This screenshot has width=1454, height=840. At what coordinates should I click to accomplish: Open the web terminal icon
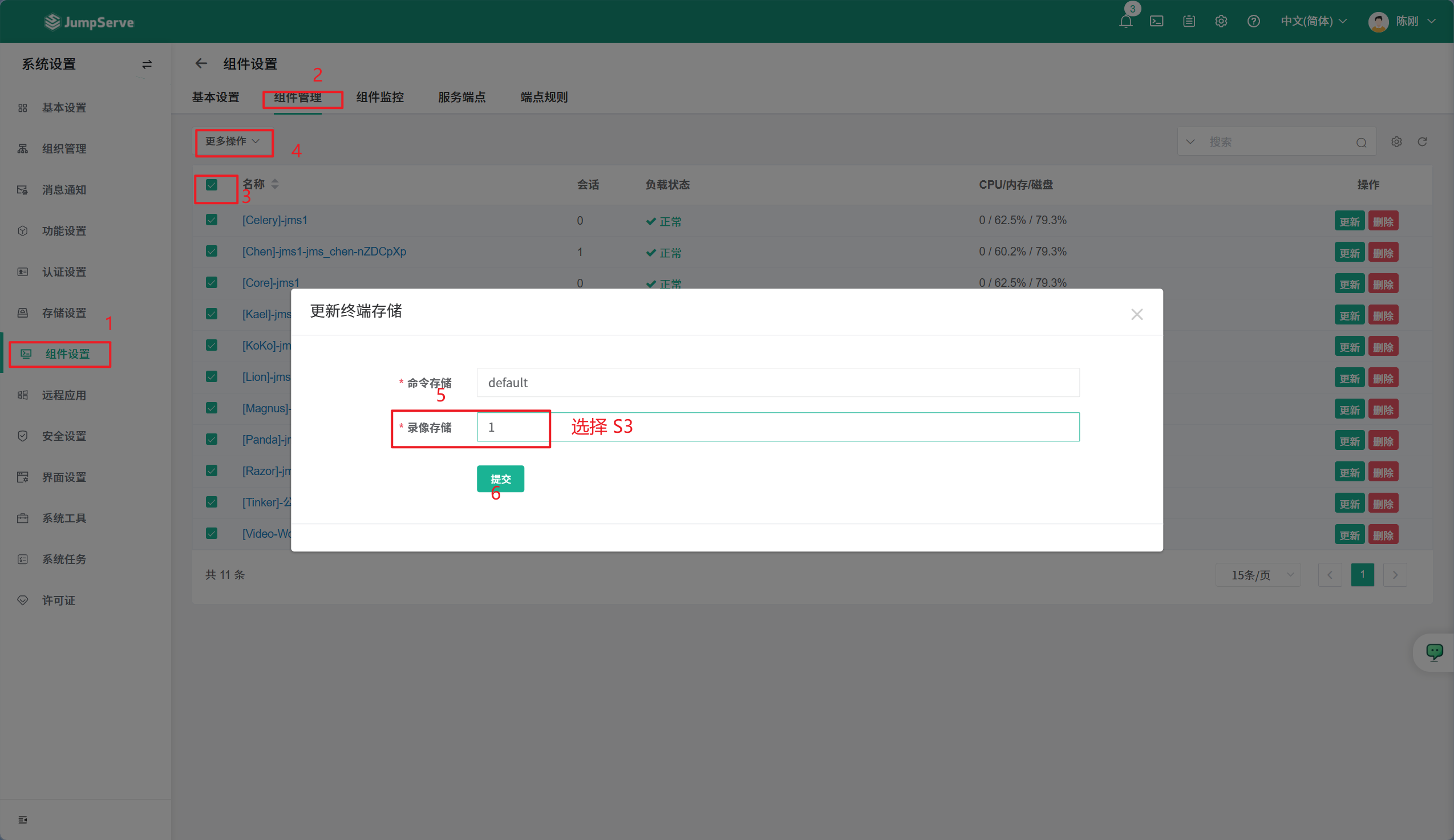tap(1156, 21)
